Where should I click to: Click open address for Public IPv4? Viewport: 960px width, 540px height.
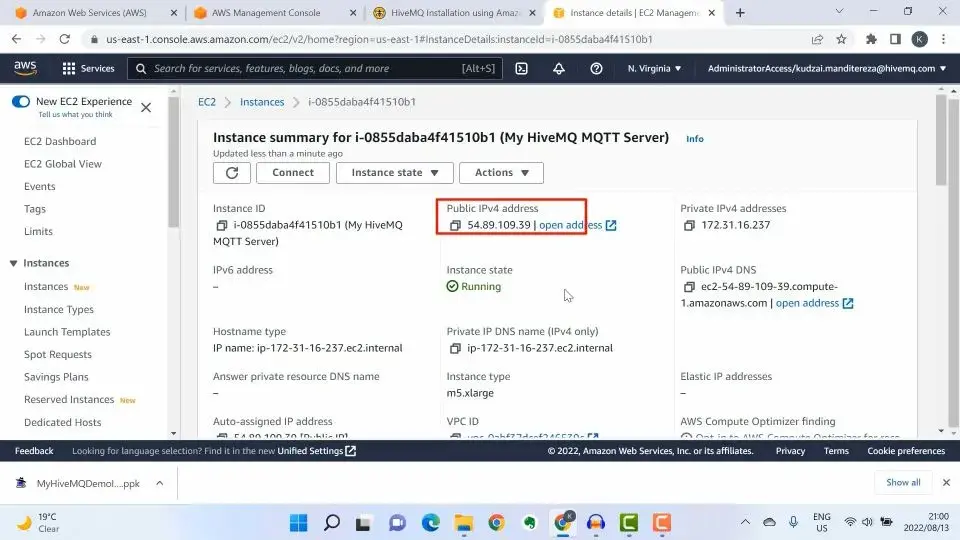pos(577,225)
